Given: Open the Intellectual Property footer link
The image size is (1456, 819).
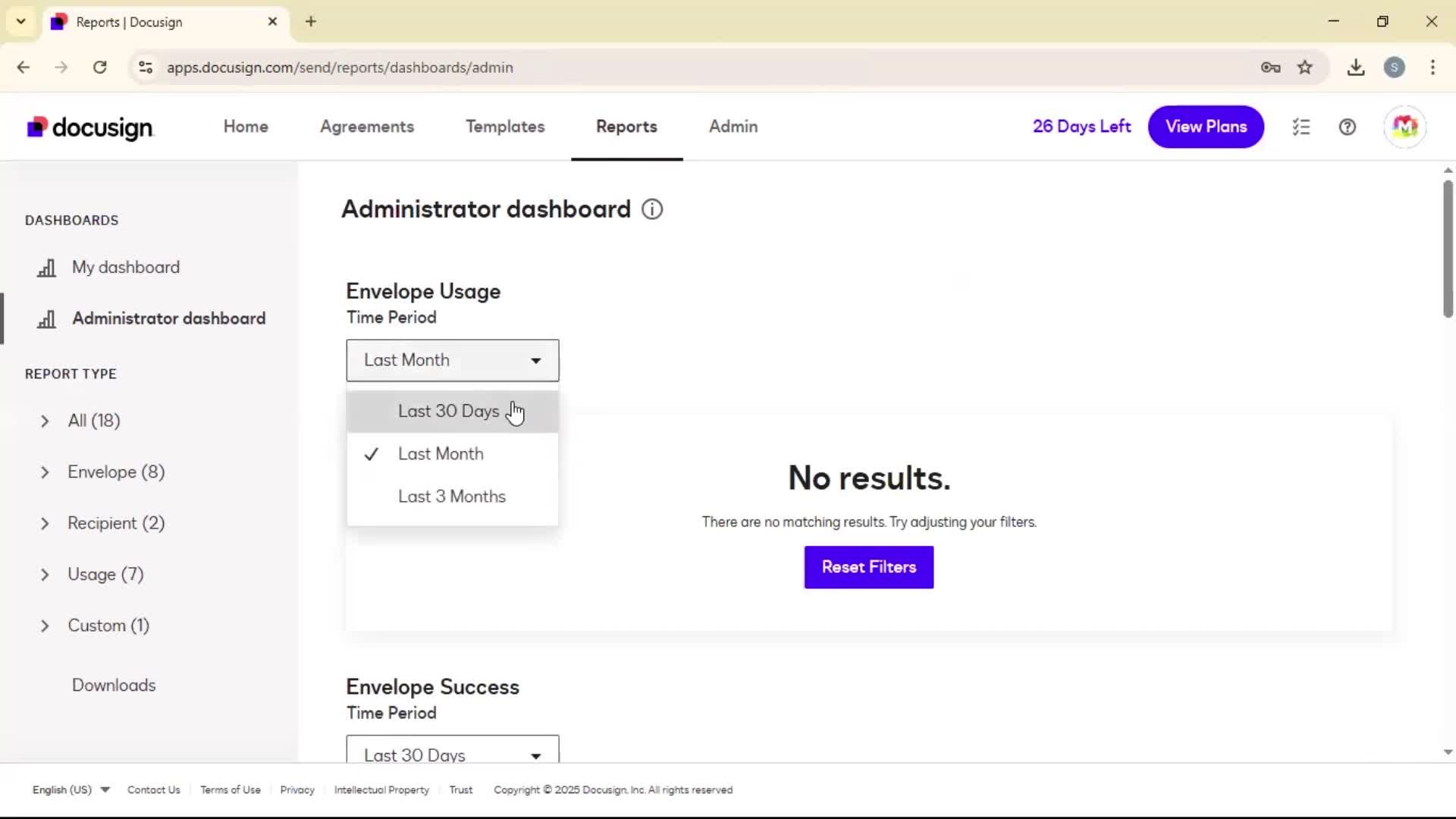Looking at the screenshot, I should (381, 789).
